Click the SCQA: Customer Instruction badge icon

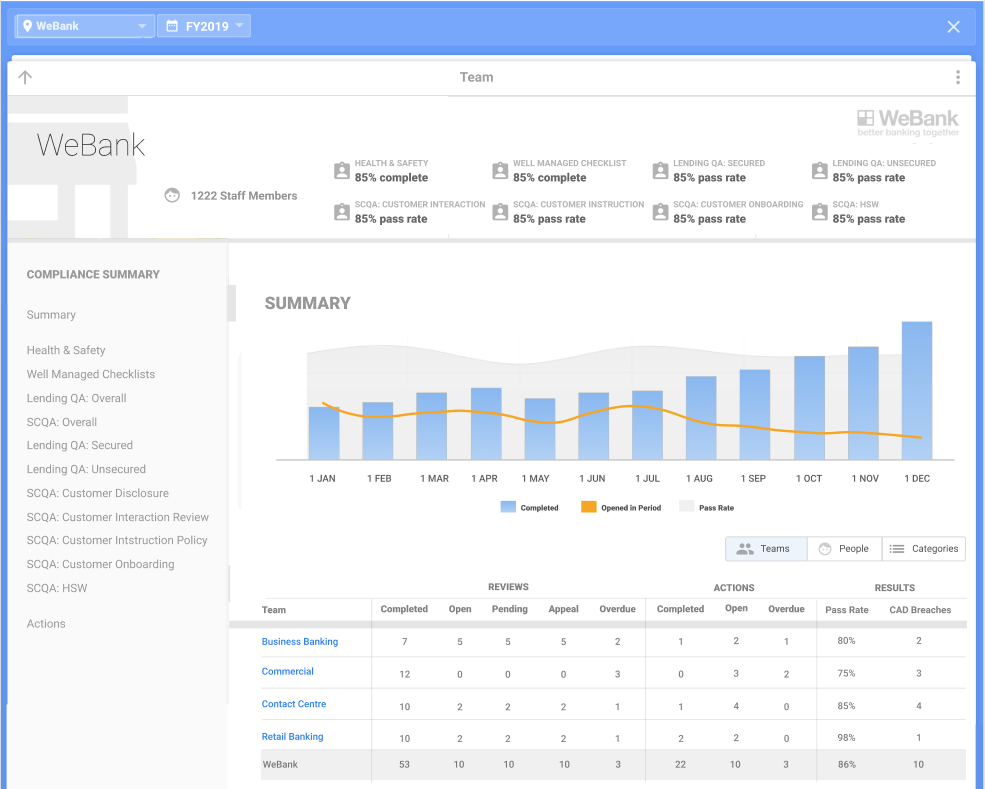tap(500, 212)
